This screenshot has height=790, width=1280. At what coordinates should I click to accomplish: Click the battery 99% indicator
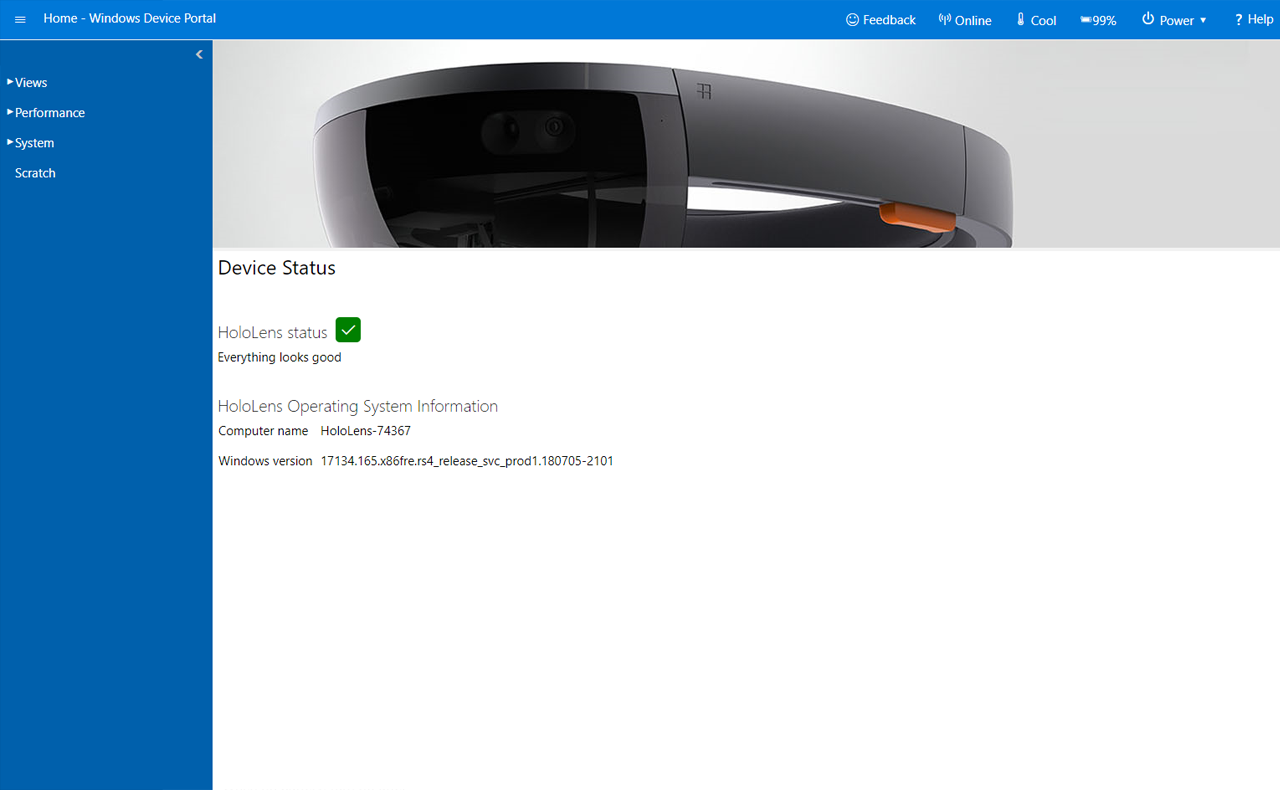(x=1098, y=20)
